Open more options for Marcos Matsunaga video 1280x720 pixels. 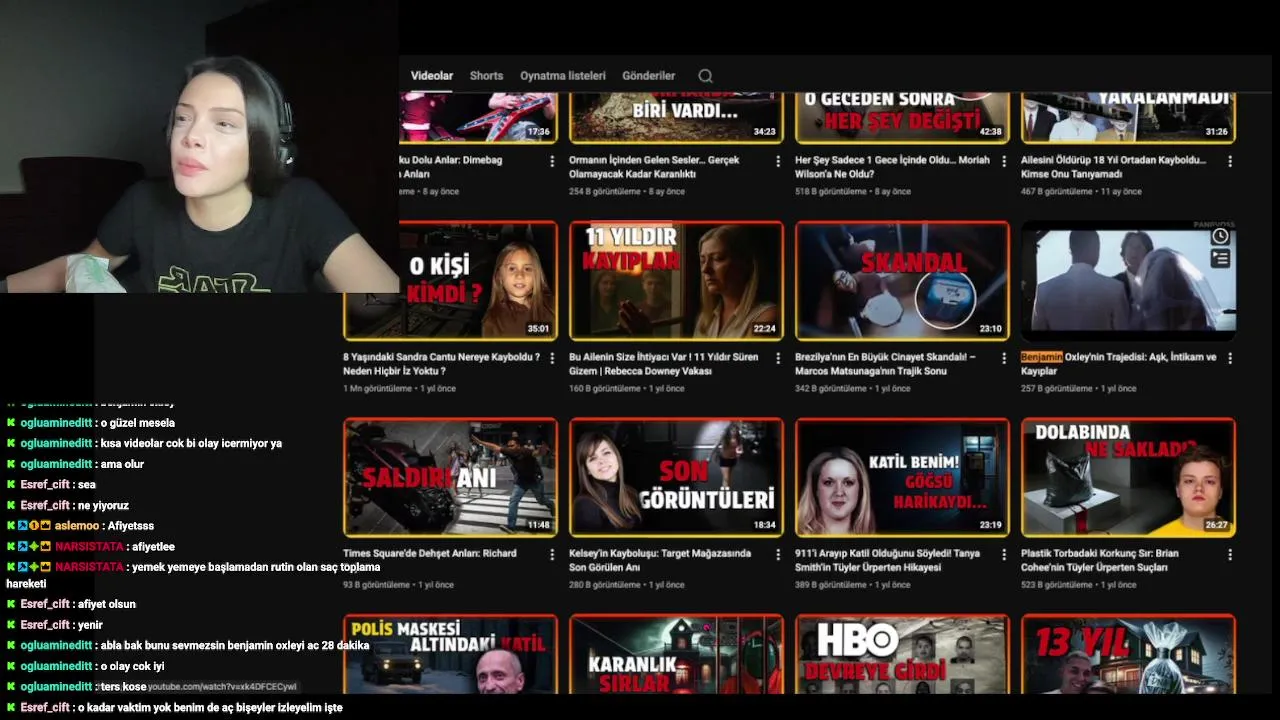pos(1004,358)
